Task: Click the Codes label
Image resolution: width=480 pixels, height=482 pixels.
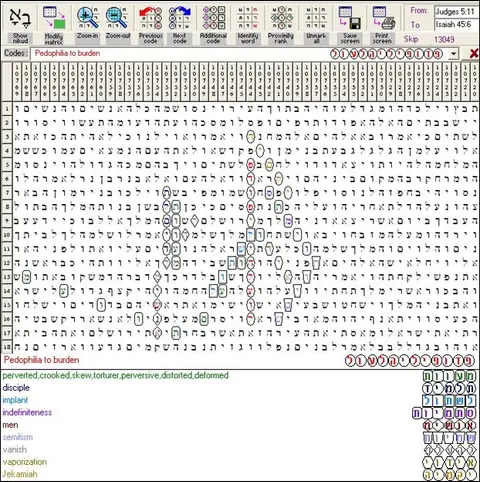Action: tap(15, 53)
